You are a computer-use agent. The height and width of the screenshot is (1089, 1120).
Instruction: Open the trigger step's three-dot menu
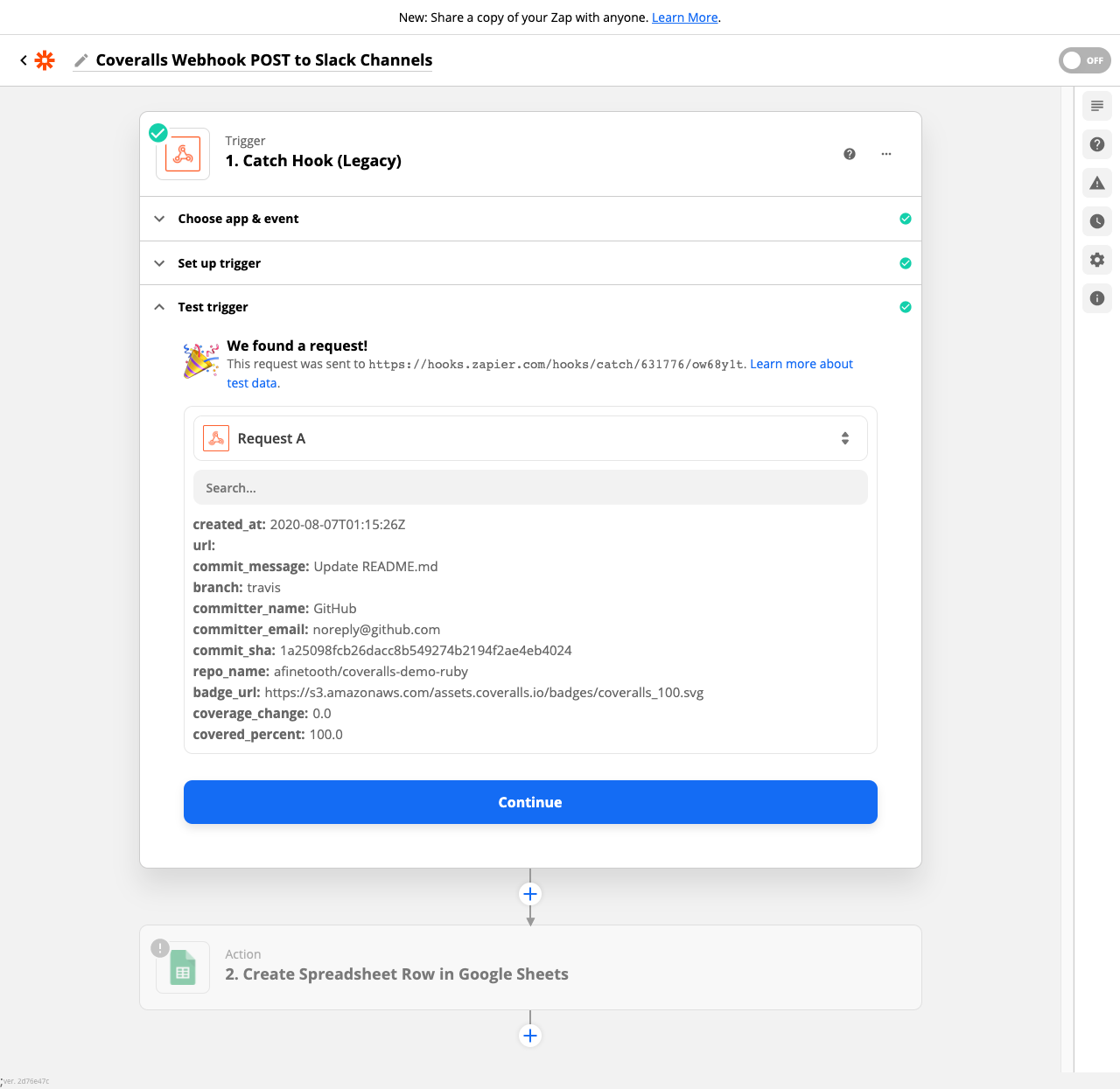pos(886,153)
